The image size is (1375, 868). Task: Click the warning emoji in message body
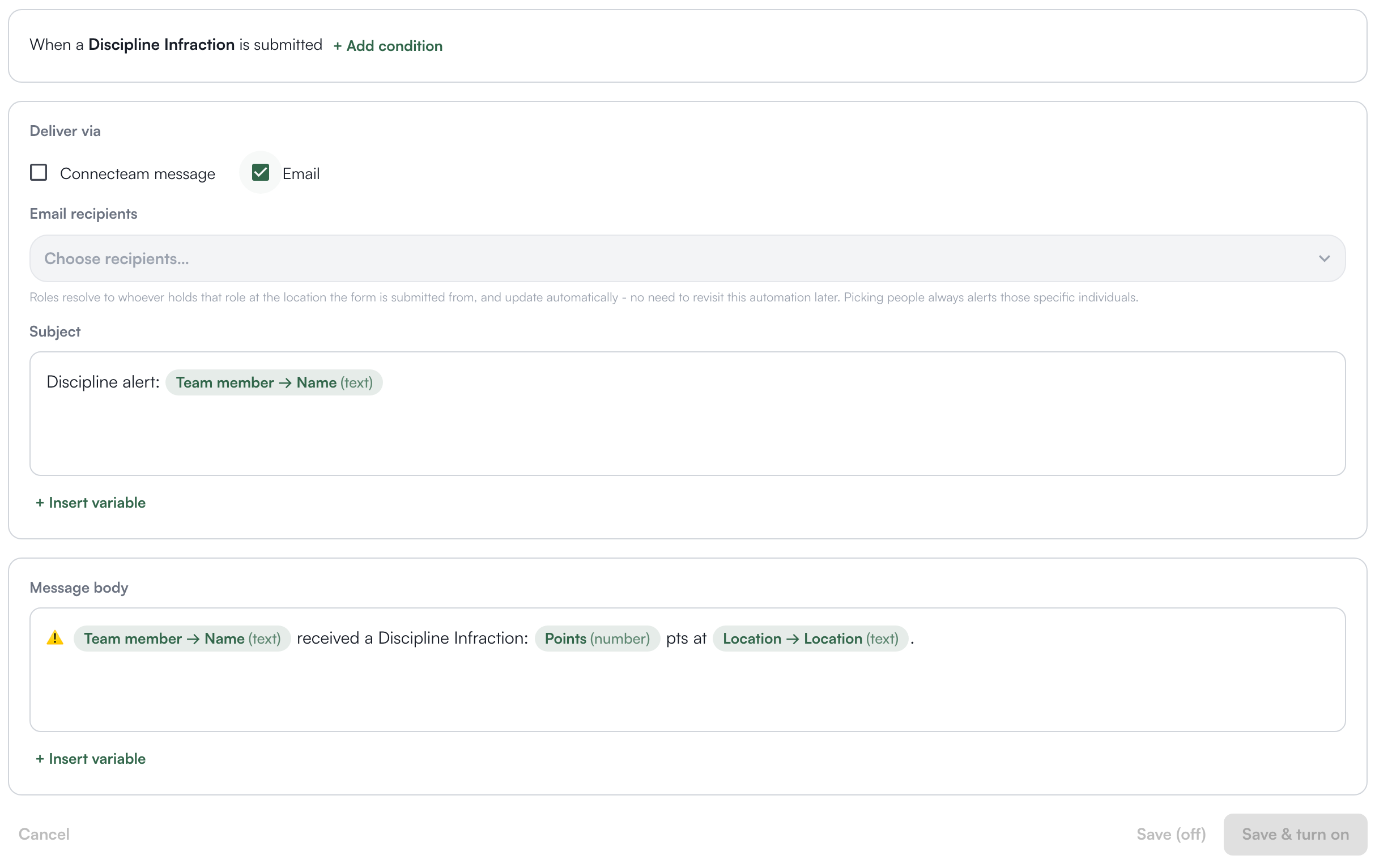[x=55, y=638]
